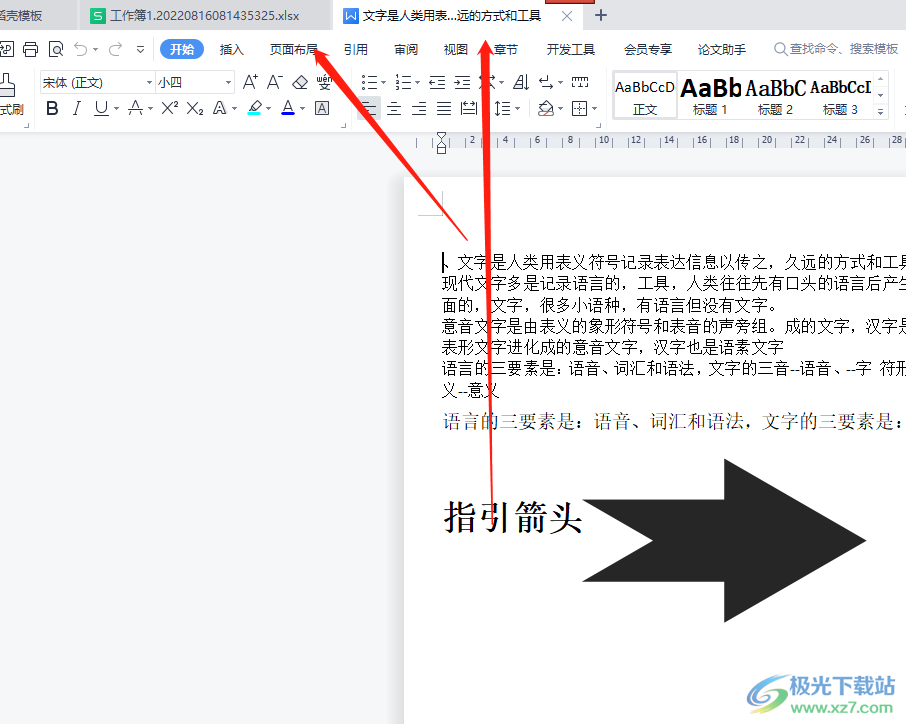906x724 pixels.
Task: Open highlight color dropdown arrow
Action: [268, 109]
